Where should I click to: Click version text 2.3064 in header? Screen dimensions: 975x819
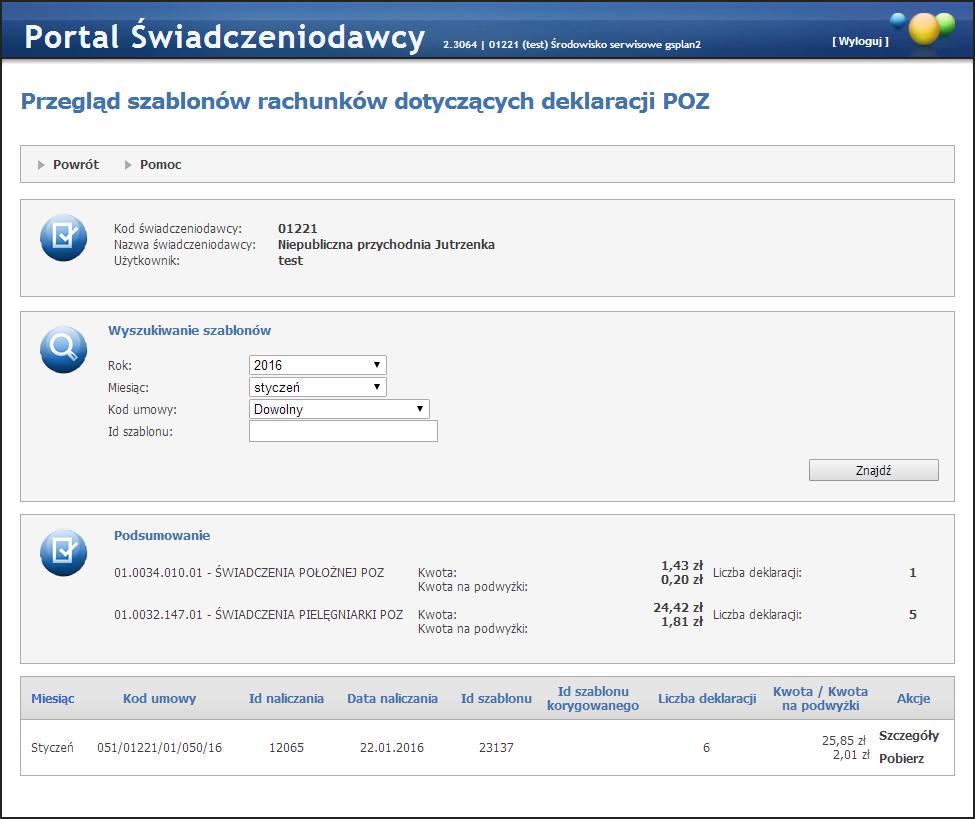[x=460, y=45]
